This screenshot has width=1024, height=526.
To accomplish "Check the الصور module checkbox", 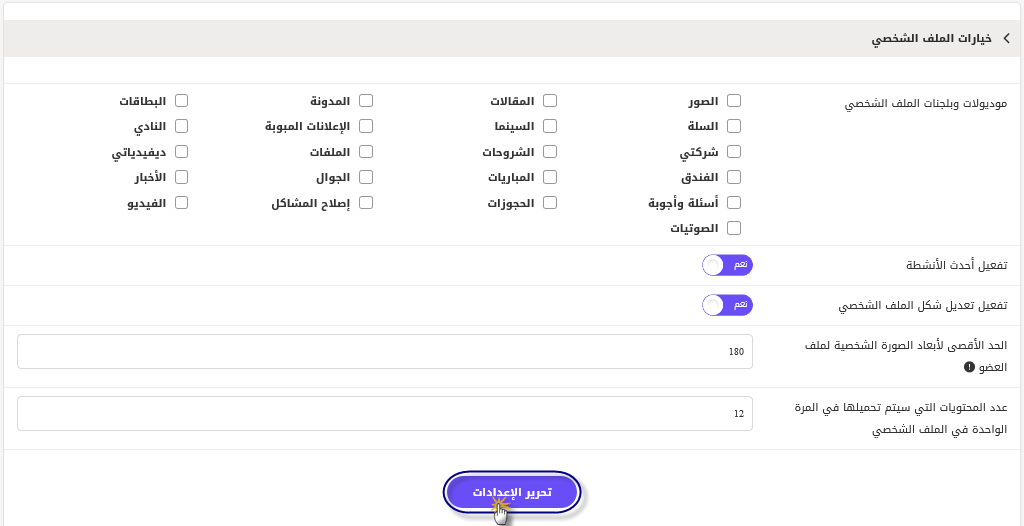I will point(734,101).
